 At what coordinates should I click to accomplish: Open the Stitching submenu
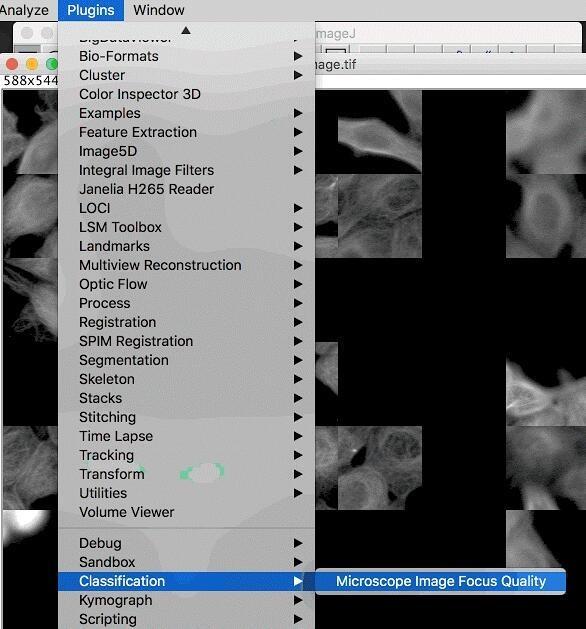(x=186, y=417)
